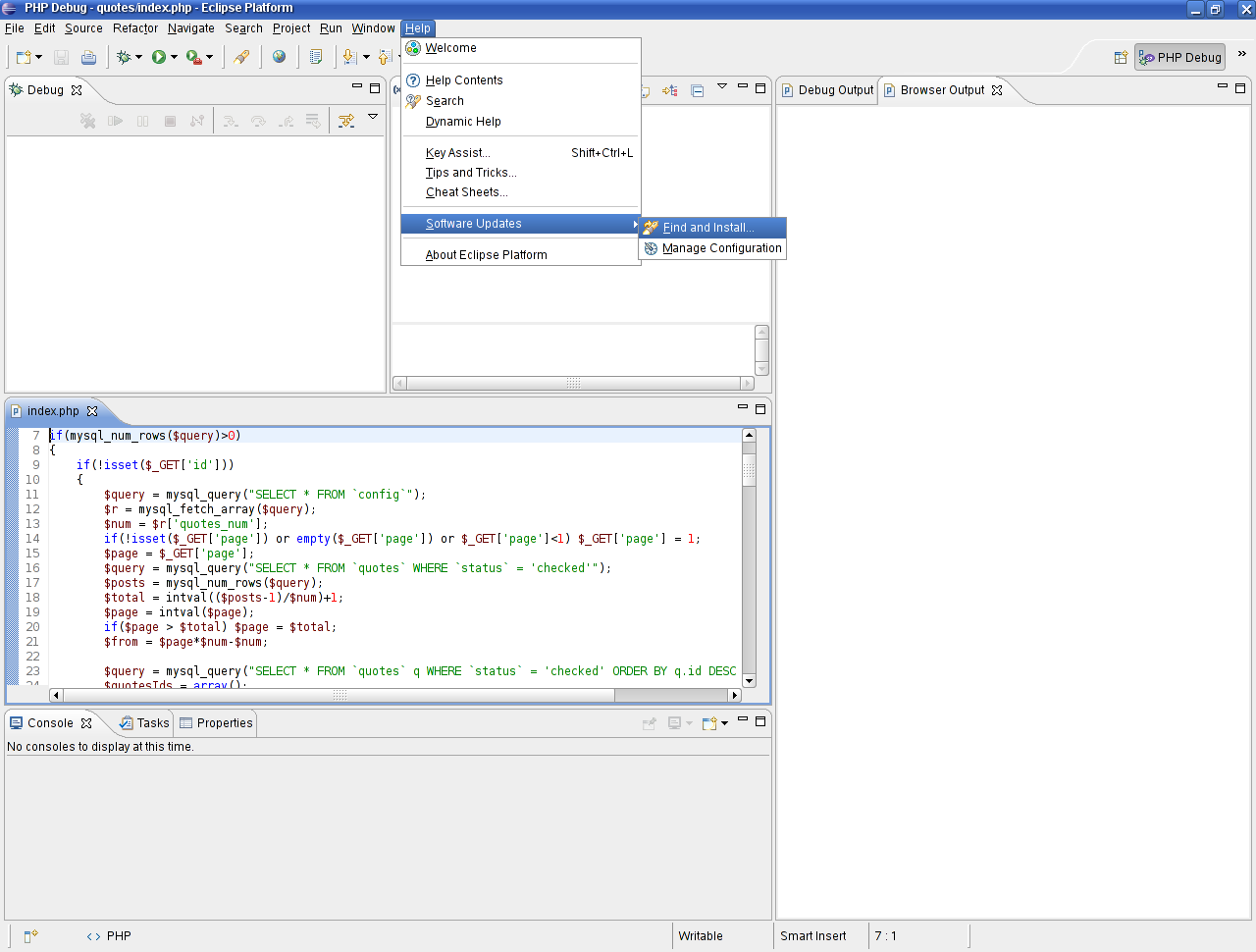The image size is (1256, 952).
Task: Minimize the Browser Output view
Action: click(1223, 87)
